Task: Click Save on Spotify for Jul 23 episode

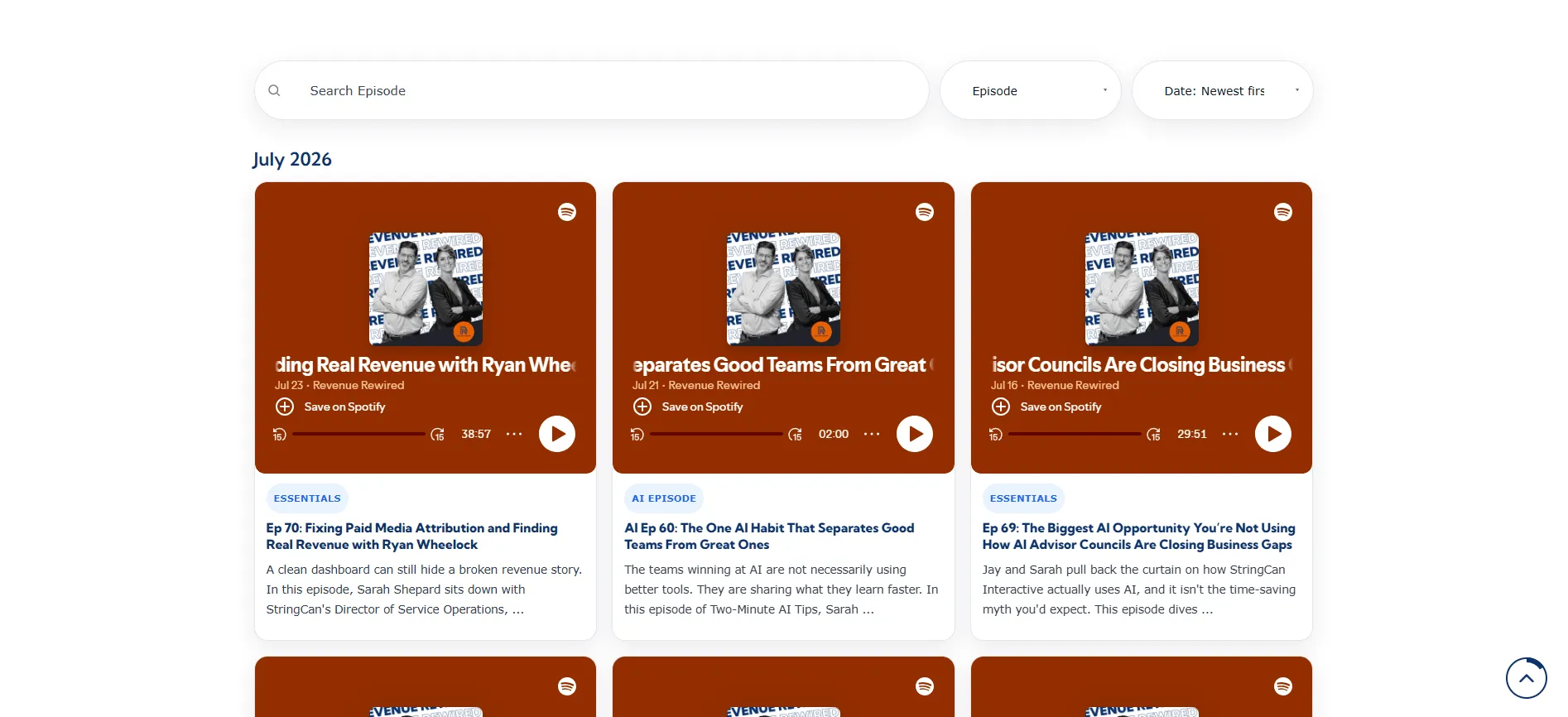Action: 344,407
